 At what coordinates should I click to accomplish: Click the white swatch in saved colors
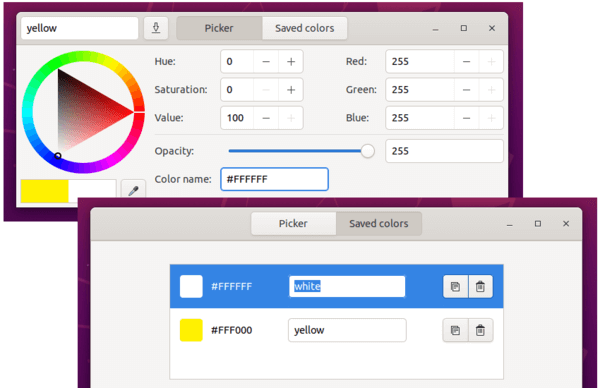tap(191, 286)
